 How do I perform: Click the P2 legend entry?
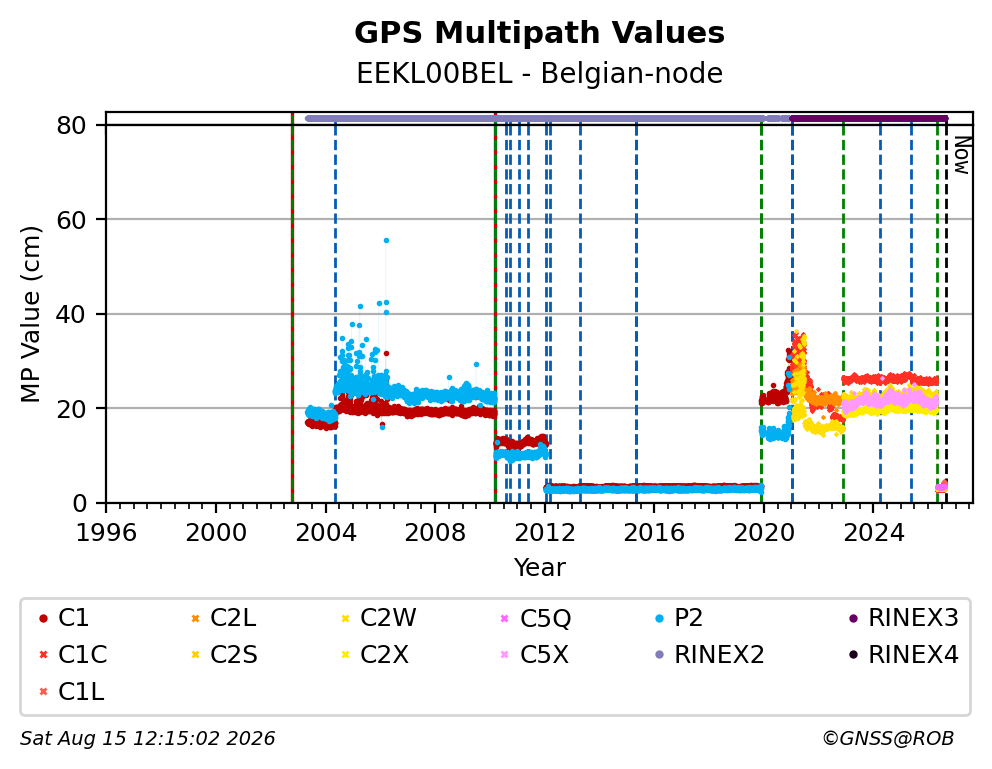(679, 618)
